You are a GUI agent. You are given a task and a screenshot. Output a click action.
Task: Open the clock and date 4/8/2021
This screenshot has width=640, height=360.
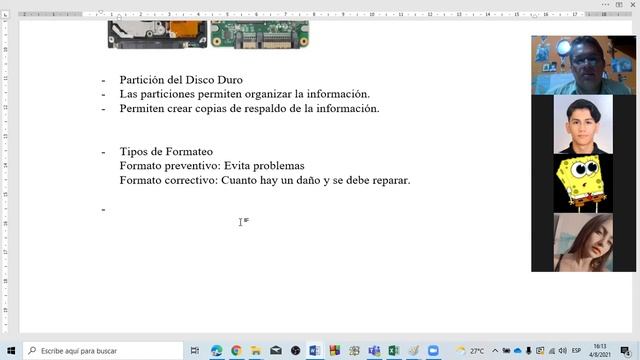click(600, 351)
